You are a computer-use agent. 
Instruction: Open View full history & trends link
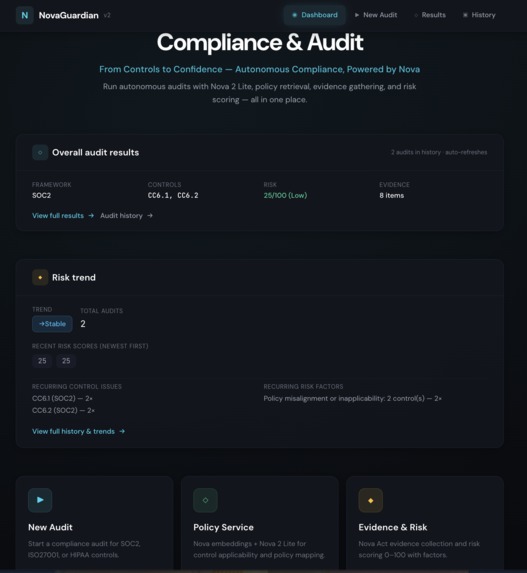pos(73,431)
